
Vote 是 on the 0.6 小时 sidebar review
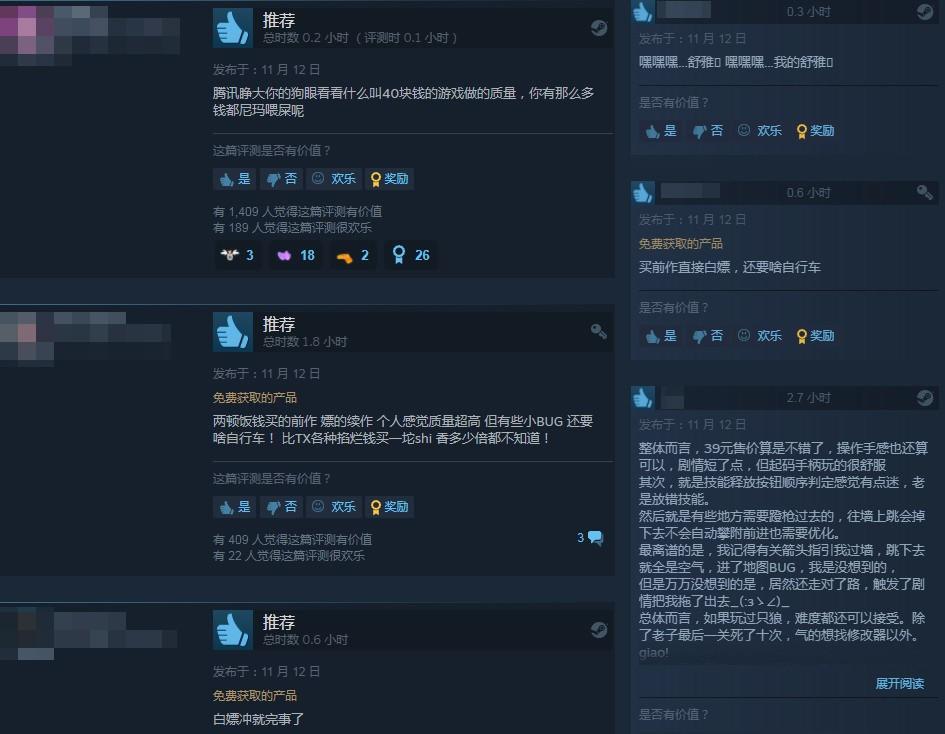tap(661, 336)
